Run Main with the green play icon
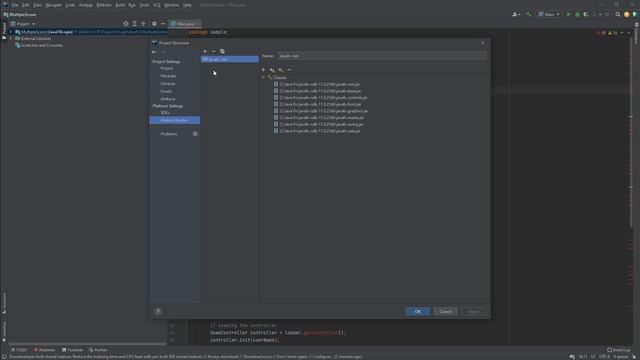The height and width of the screenshot is (360, 640). tap(568, 14)
